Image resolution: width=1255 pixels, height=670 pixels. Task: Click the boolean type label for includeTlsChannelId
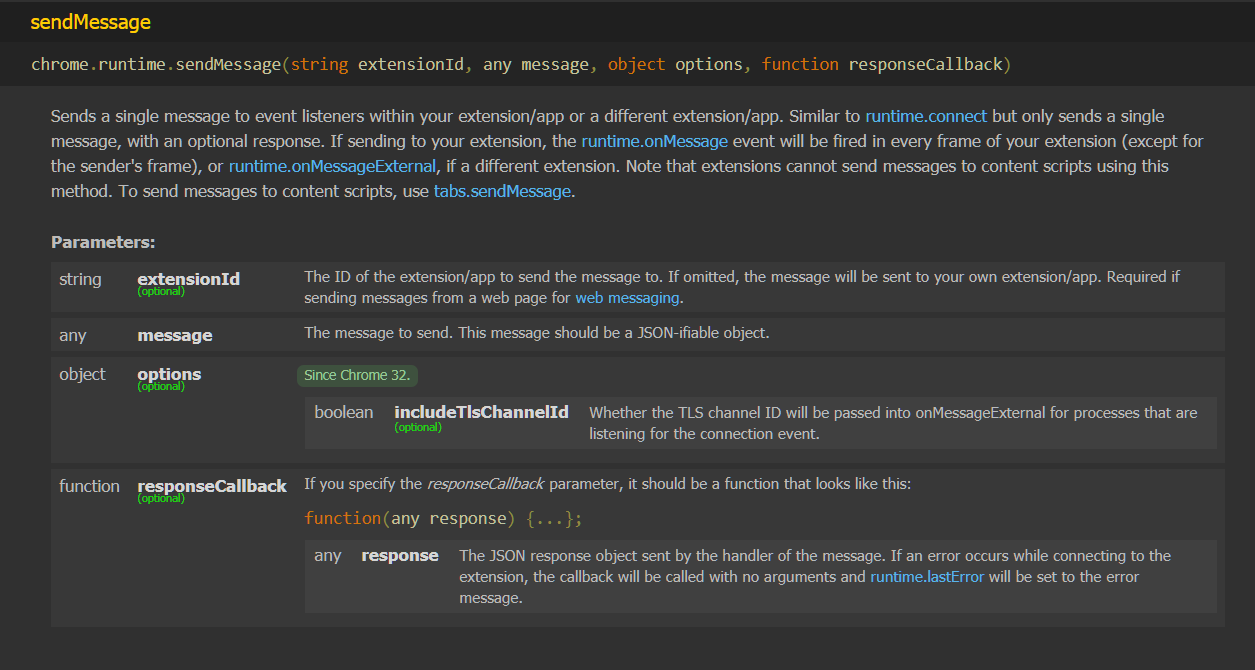(343, 411)
